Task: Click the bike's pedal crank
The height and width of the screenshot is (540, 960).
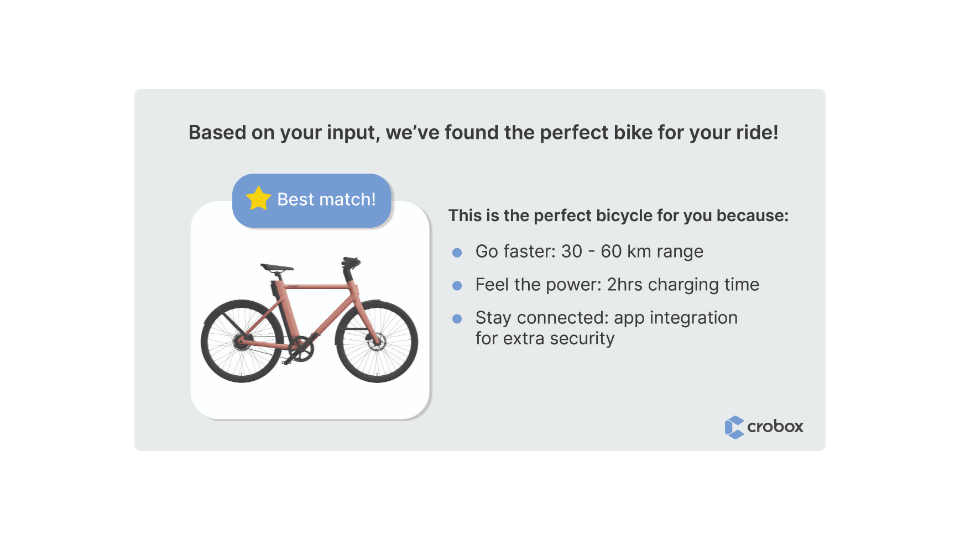Action: 298,352
